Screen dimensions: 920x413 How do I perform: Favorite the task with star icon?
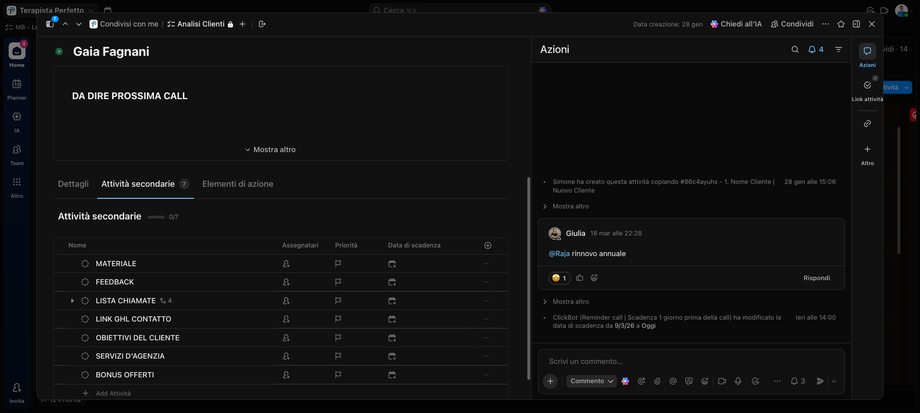pos(841,24)
